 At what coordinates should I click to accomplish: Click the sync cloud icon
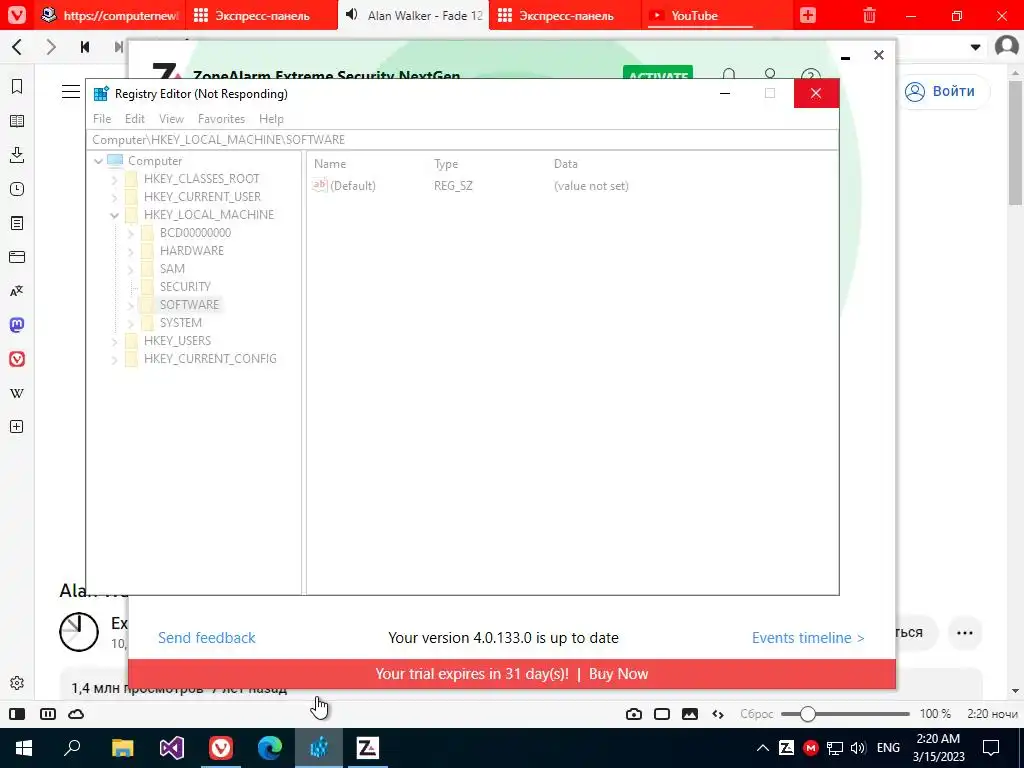[76, 714]
